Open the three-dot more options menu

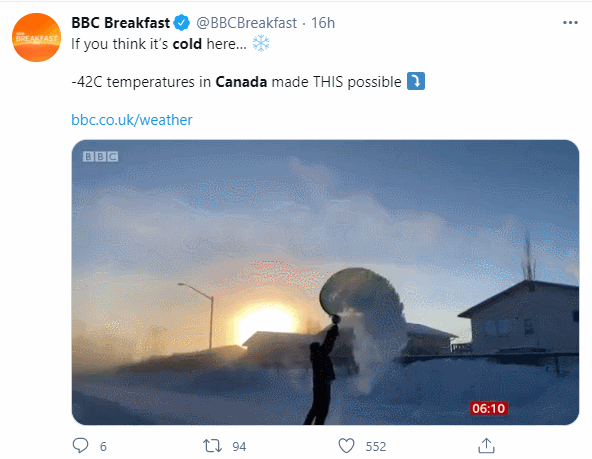570,23
